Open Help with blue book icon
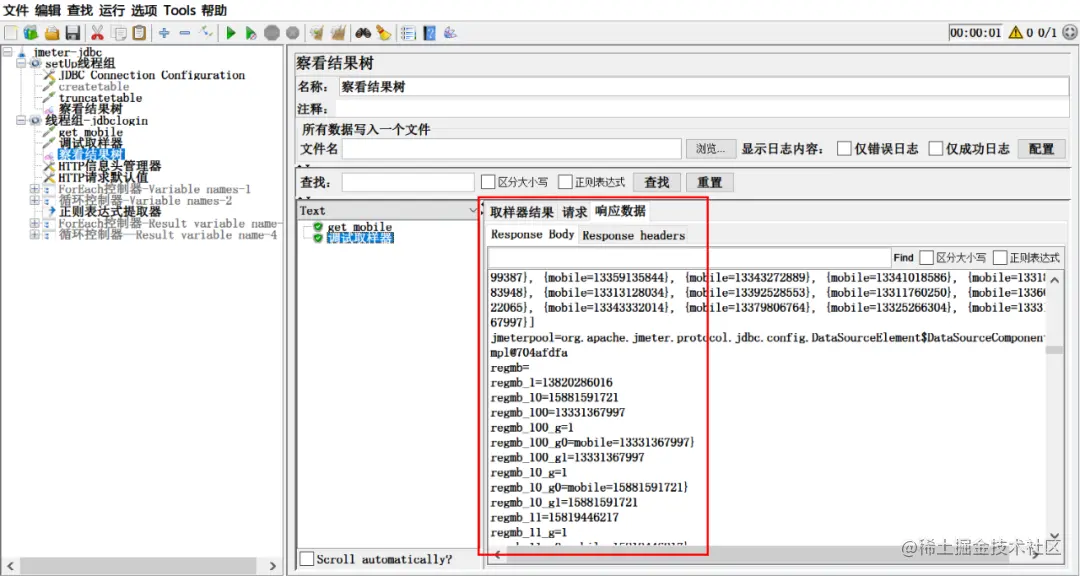This screenshot has width=1080, height=576. pos(430,32)
